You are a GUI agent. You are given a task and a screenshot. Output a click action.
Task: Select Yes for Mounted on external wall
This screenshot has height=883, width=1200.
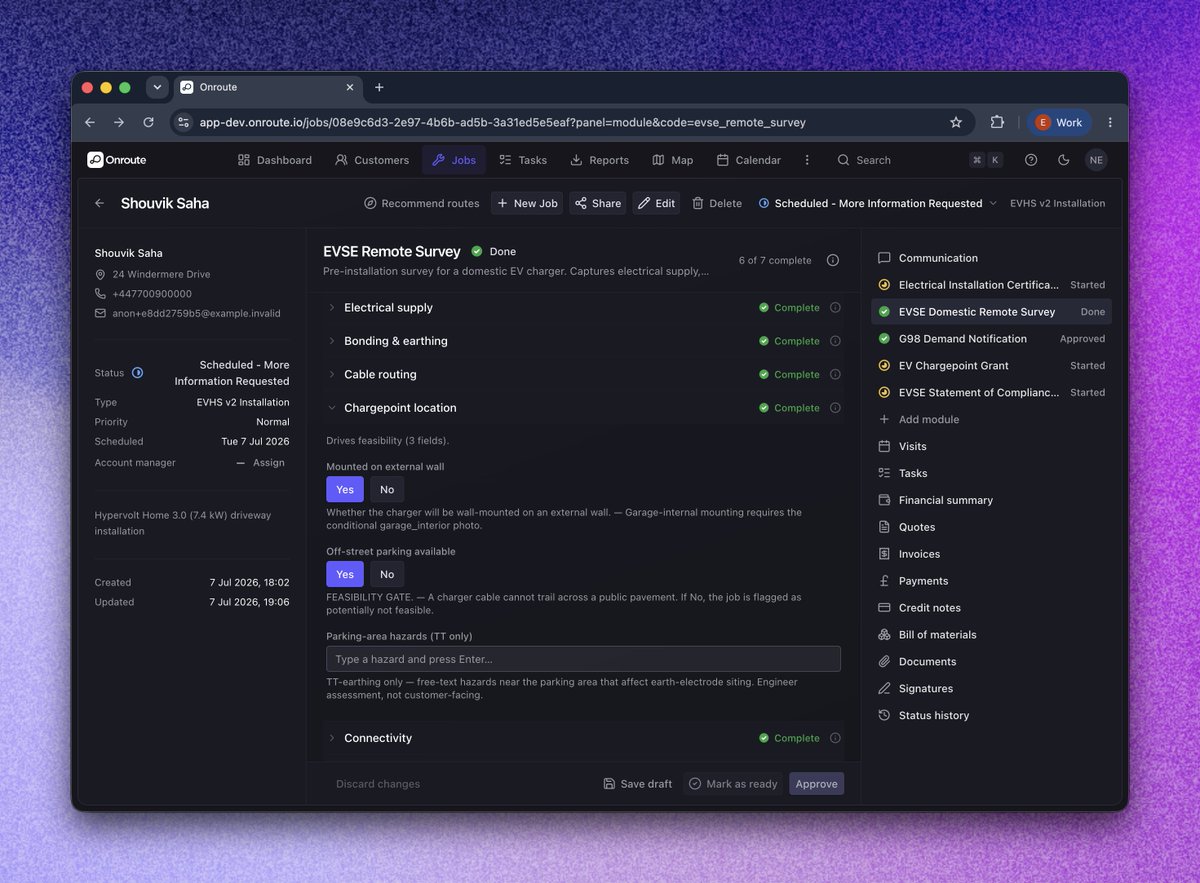[345, 489]
